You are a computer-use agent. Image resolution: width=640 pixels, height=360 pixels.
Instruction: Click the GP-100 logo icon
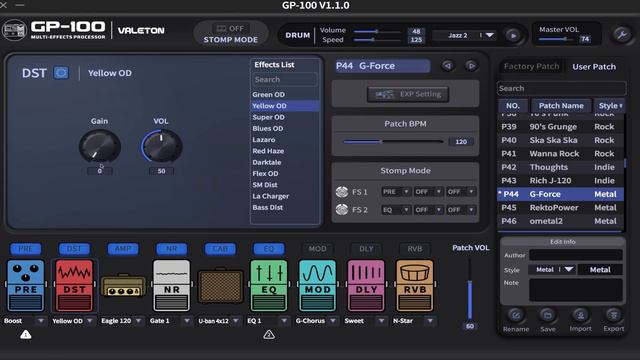coord(14,30)
